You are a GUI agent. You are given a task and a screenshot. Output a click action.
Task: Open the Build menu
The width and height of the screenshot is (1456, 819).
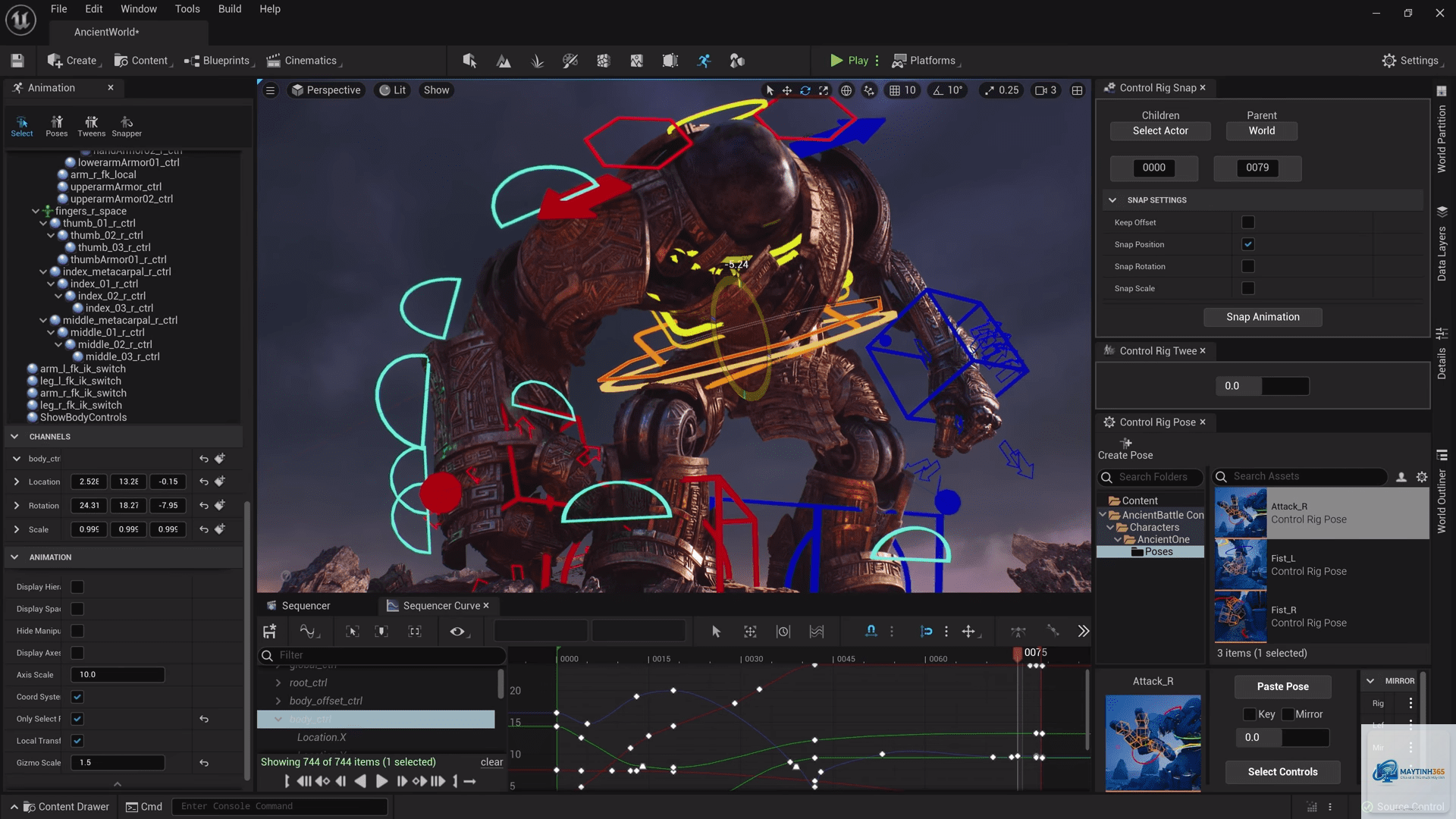[x=230, y=9]
